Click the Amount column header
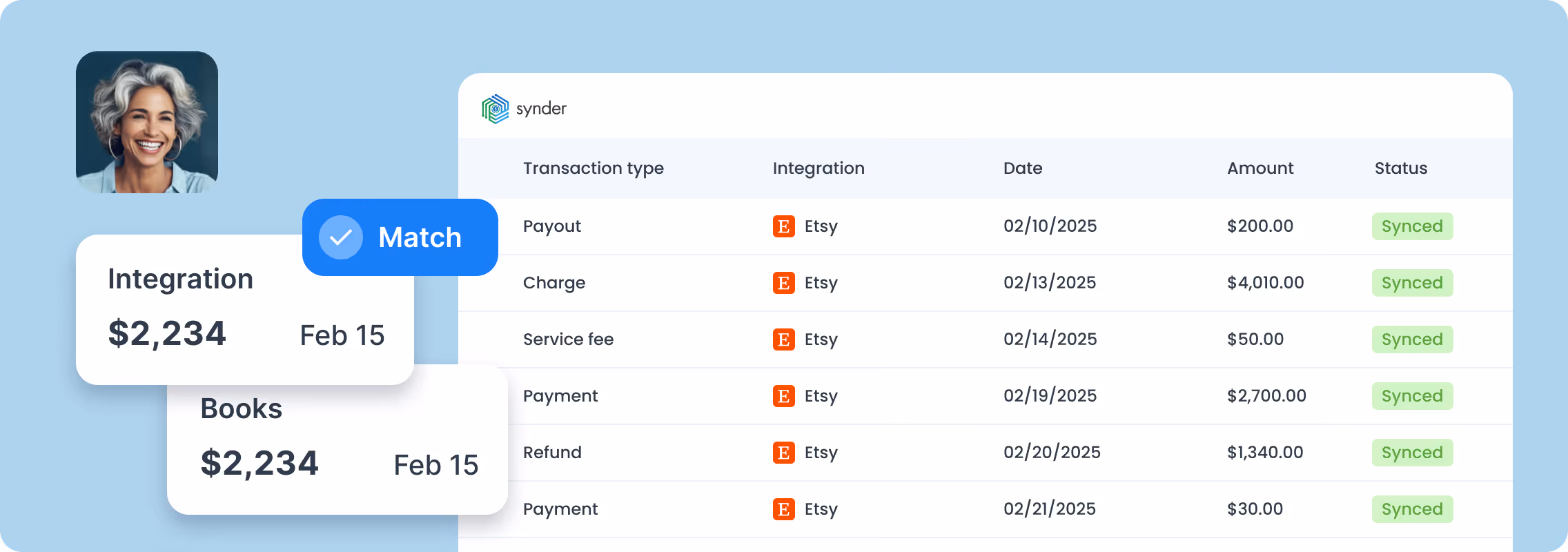The height and width of the screenshot is (552, 1568). [x=1260, y=168]
